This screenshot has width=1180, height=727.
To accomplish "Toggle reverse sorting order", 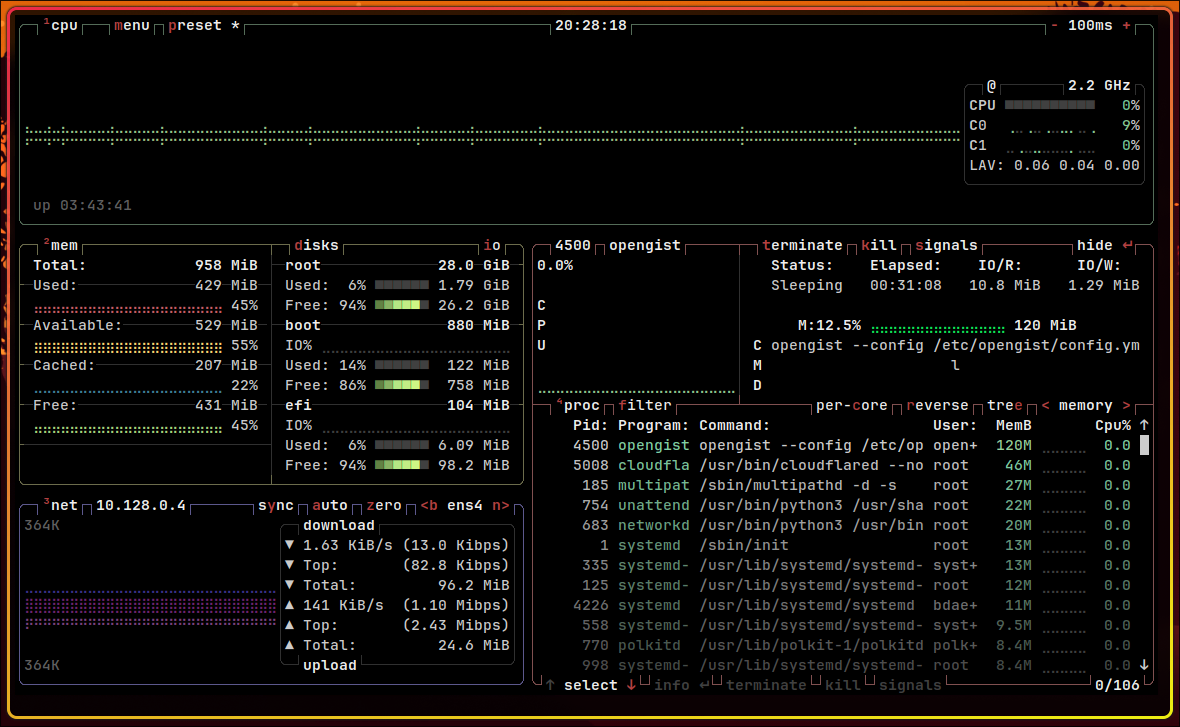I will point(938,405).
